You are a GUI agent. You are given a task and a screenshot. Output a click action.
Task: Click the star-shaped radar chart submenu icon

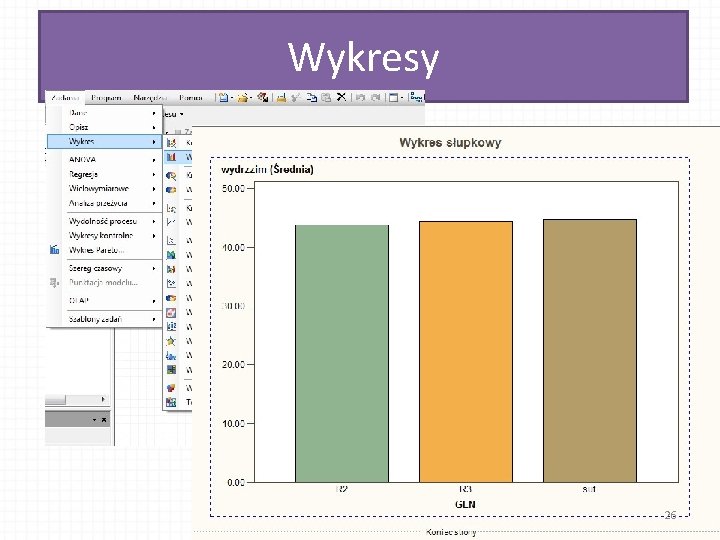click(x=171, y=341)
